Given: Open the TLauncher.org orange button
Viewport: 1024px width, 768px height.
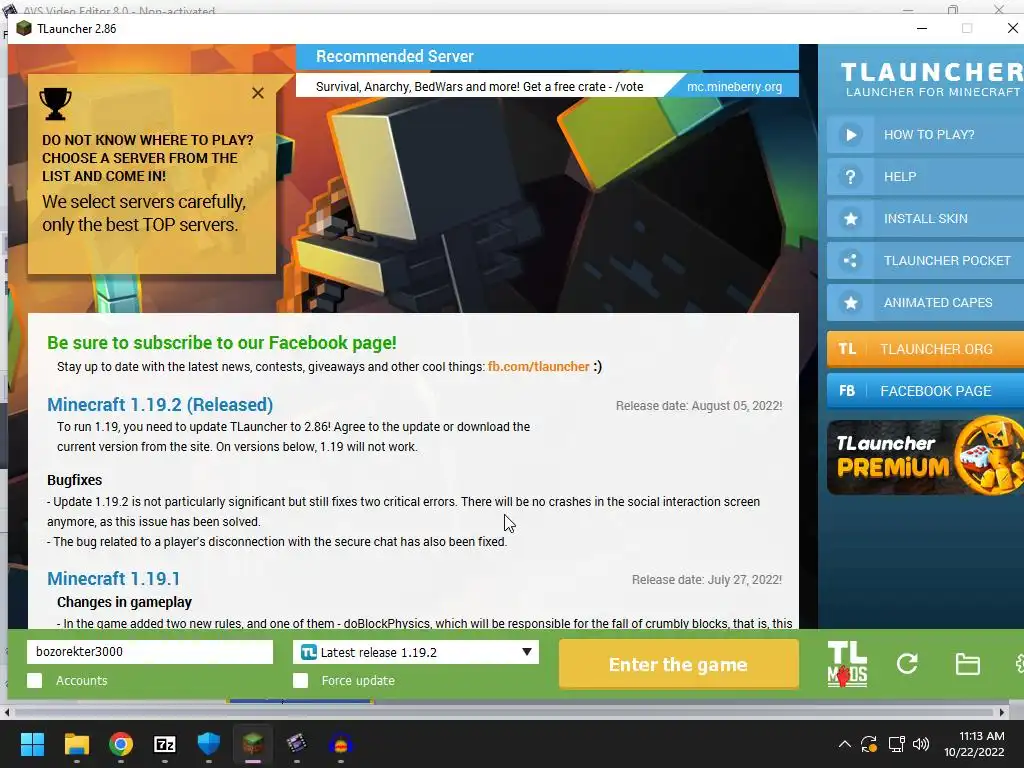Looking at the screenshot, I should coord(925,349).
